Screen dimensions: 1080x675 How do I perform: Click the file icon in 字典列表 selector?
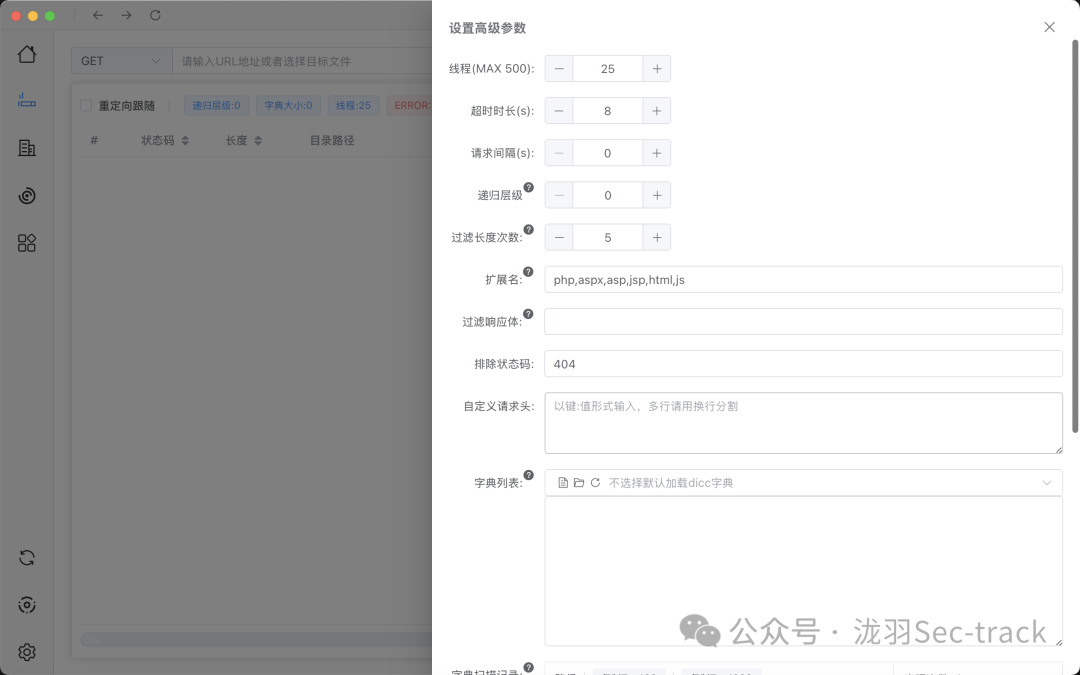pyautogui.click(x=563, y=483)
